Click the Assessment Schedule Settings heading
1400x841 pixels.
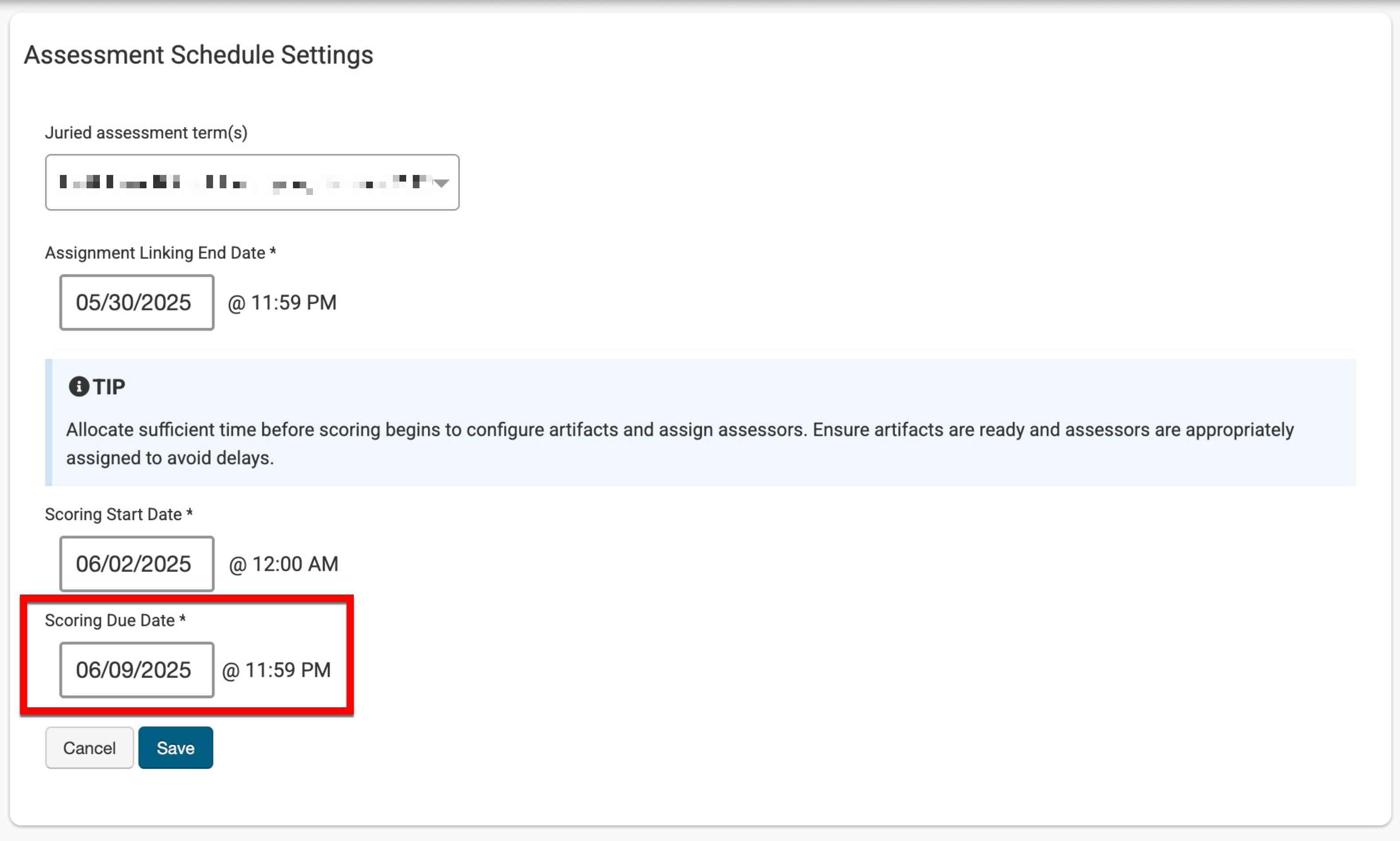pyautogui.click(x=198, y=55)
